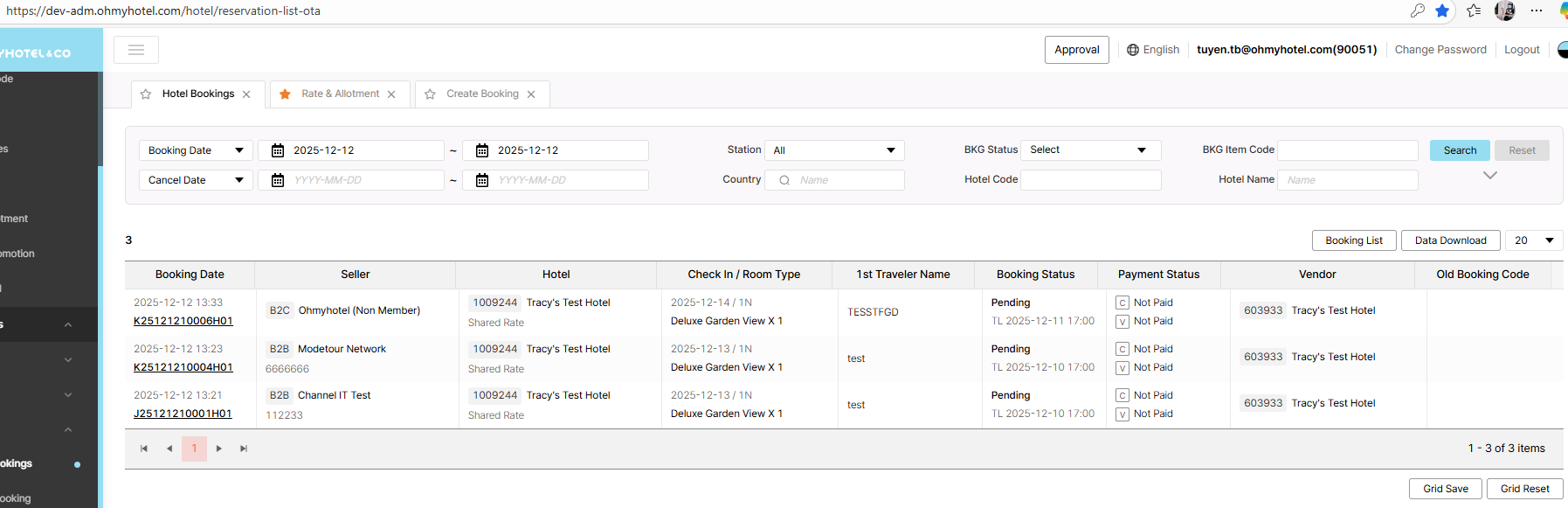The image size is (1568, 508).
Task: Expand the Station dropdown
Action: (834, 150)
